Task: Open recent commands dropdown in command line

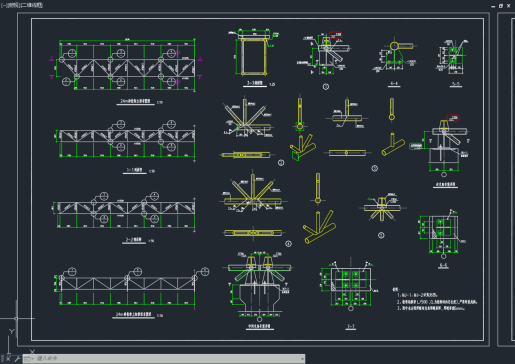Action: tap(29, 359)
